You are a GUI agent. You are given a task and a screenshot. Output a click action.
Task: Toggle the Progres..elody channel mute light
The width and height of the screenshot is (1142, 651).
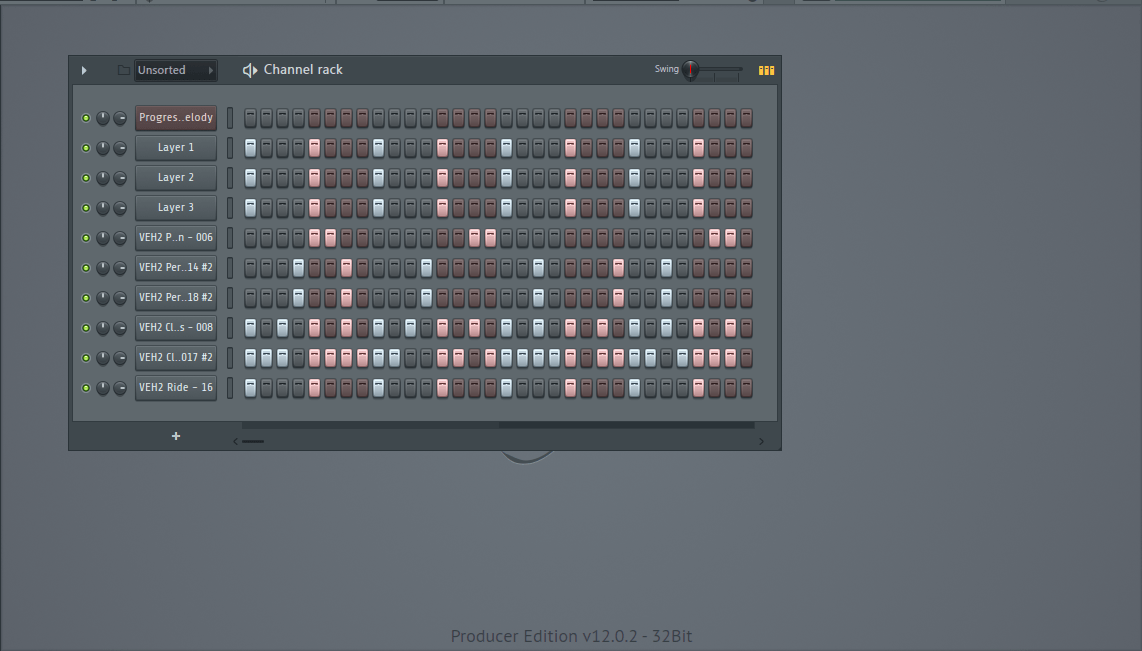86,118
